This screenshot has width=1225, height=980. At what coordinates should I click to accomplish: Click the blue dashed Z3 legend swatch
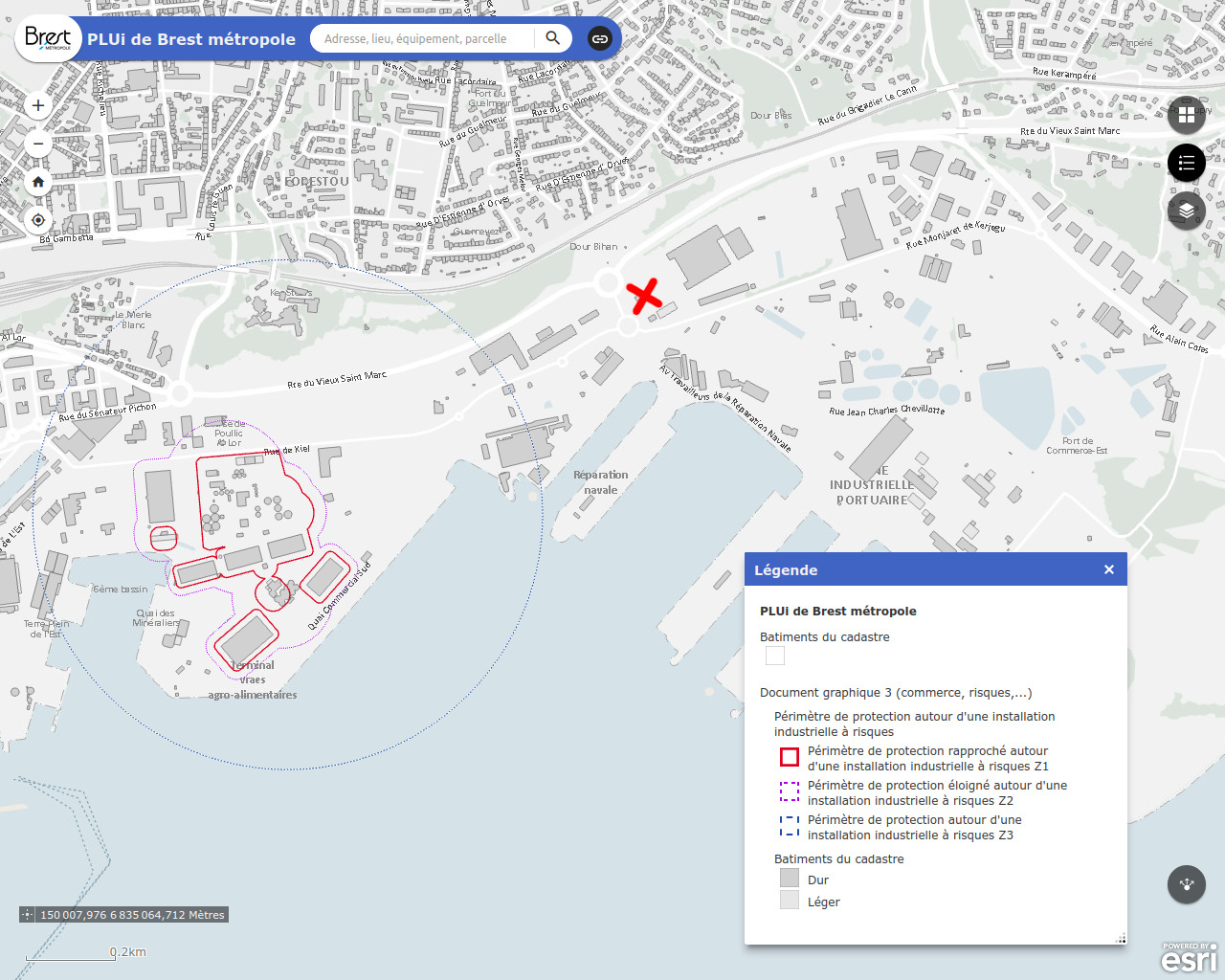click(790, 827)
